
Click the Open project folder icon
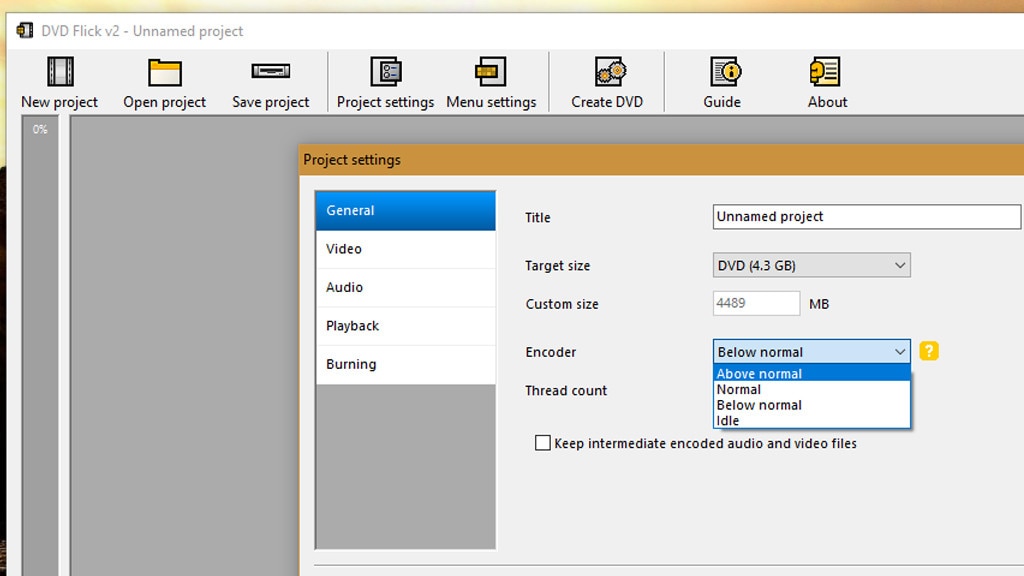(x=165, y=72)
